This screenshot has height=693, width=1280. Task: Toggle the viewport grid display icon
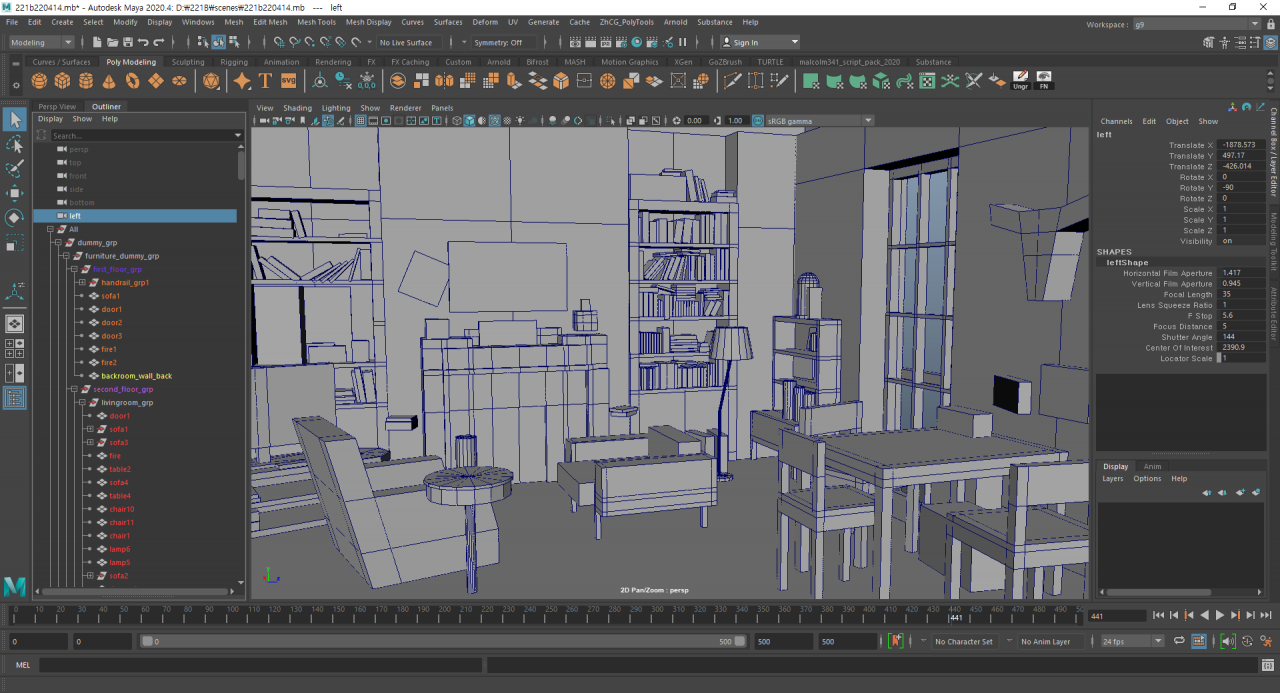coord(360,121)
